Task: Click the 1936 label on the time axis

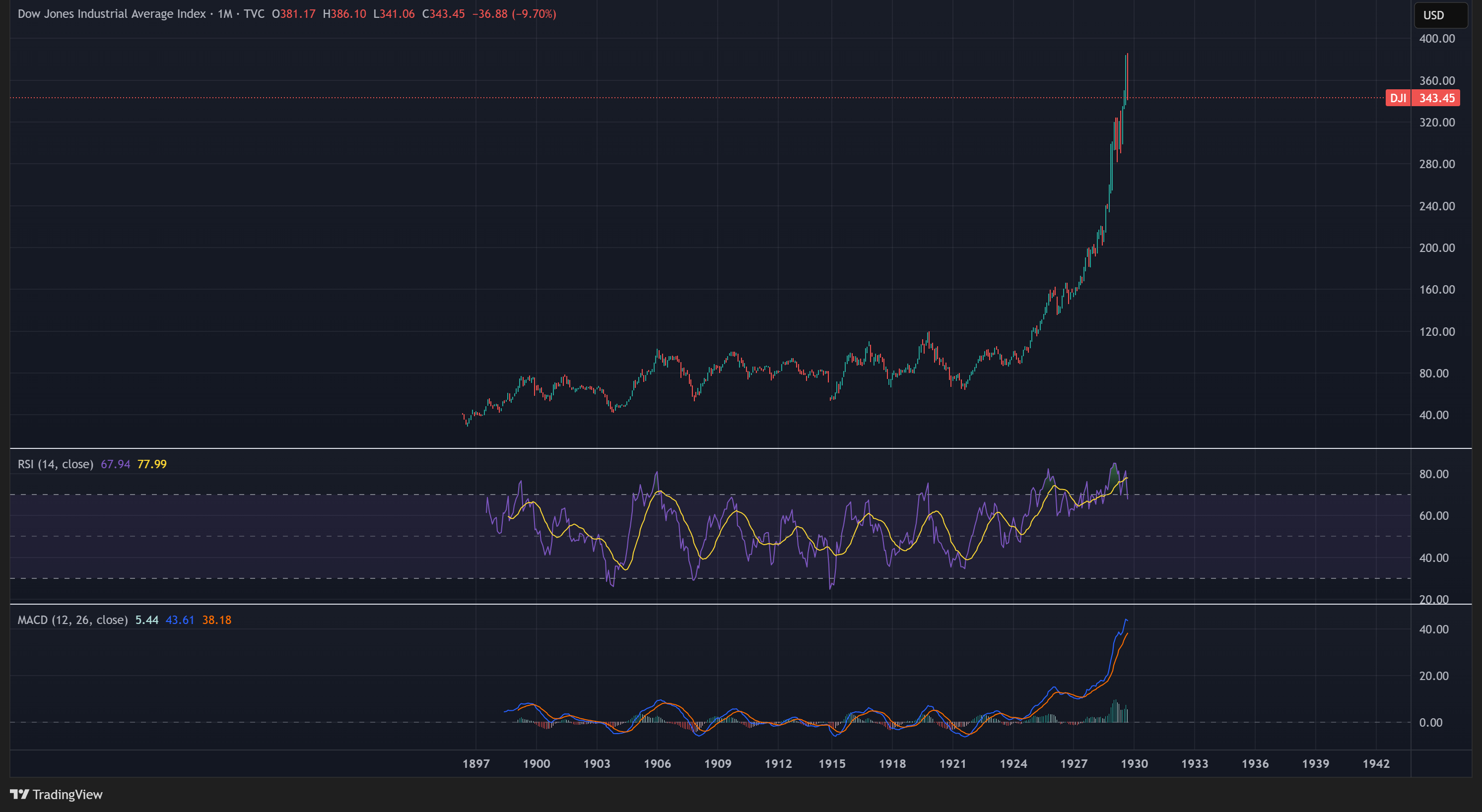Action: click(1255, 764)
